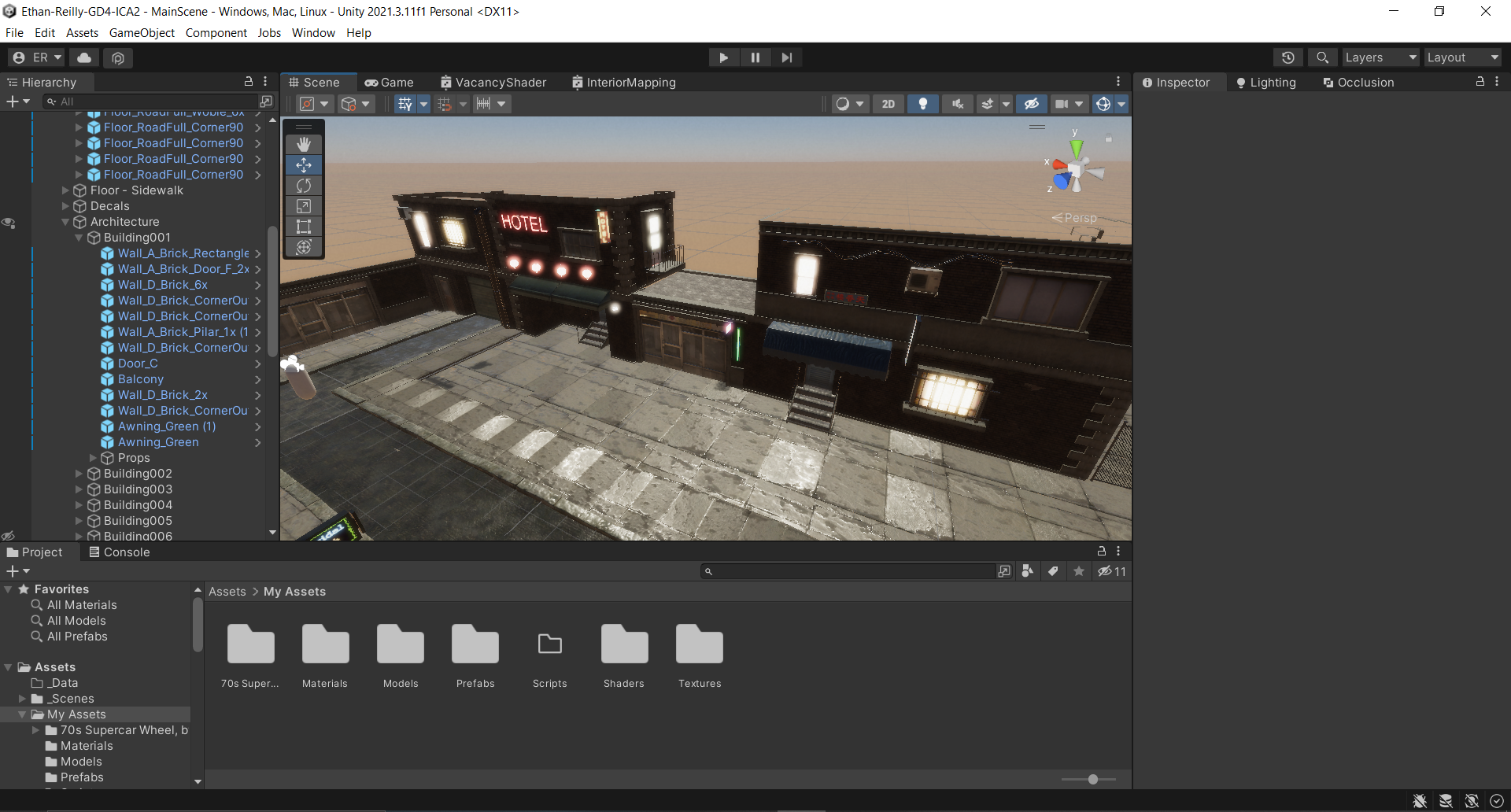The height and width of the screenshot is (812, 1511).
Task: Select the Hand tool in Scene toolbar
Action: coord(304,144)
